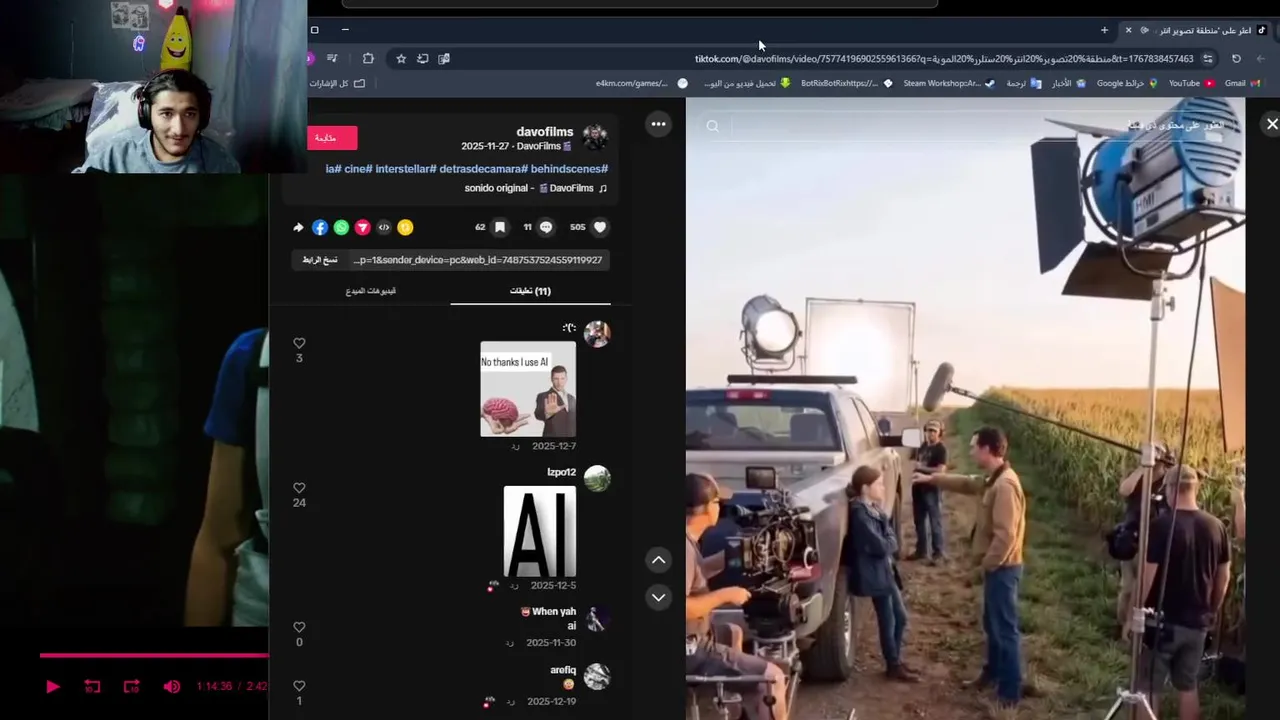This screenshot has height=720, width=1280.
Task: Open a new browser tab
Action: tap(1104, 30)
